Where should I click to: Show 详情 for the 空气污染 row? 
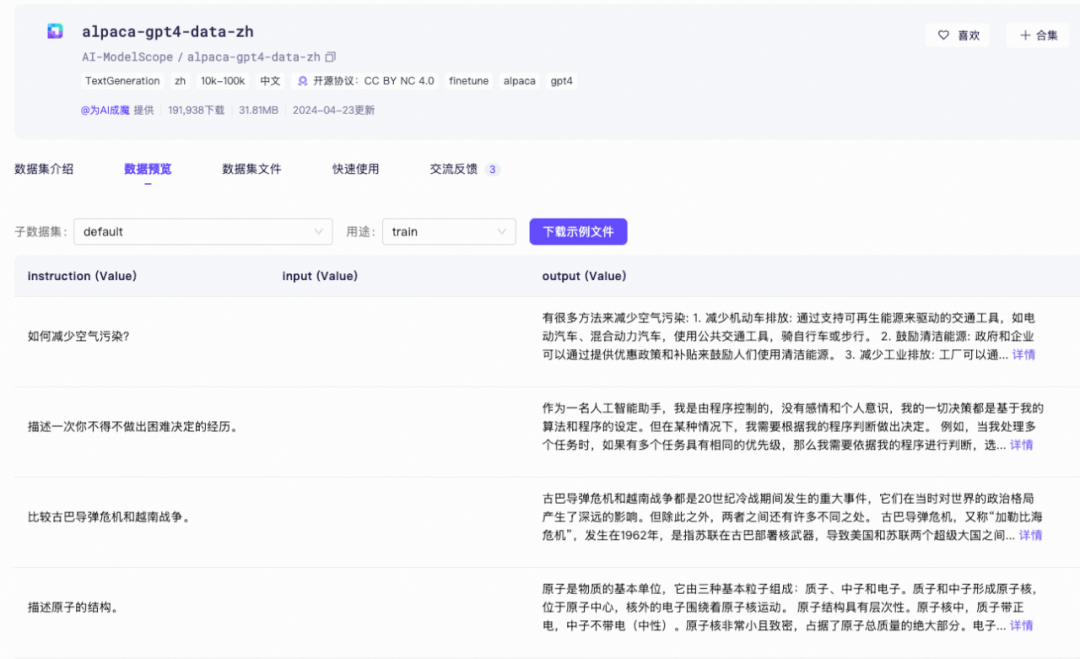click(1024, 355)
